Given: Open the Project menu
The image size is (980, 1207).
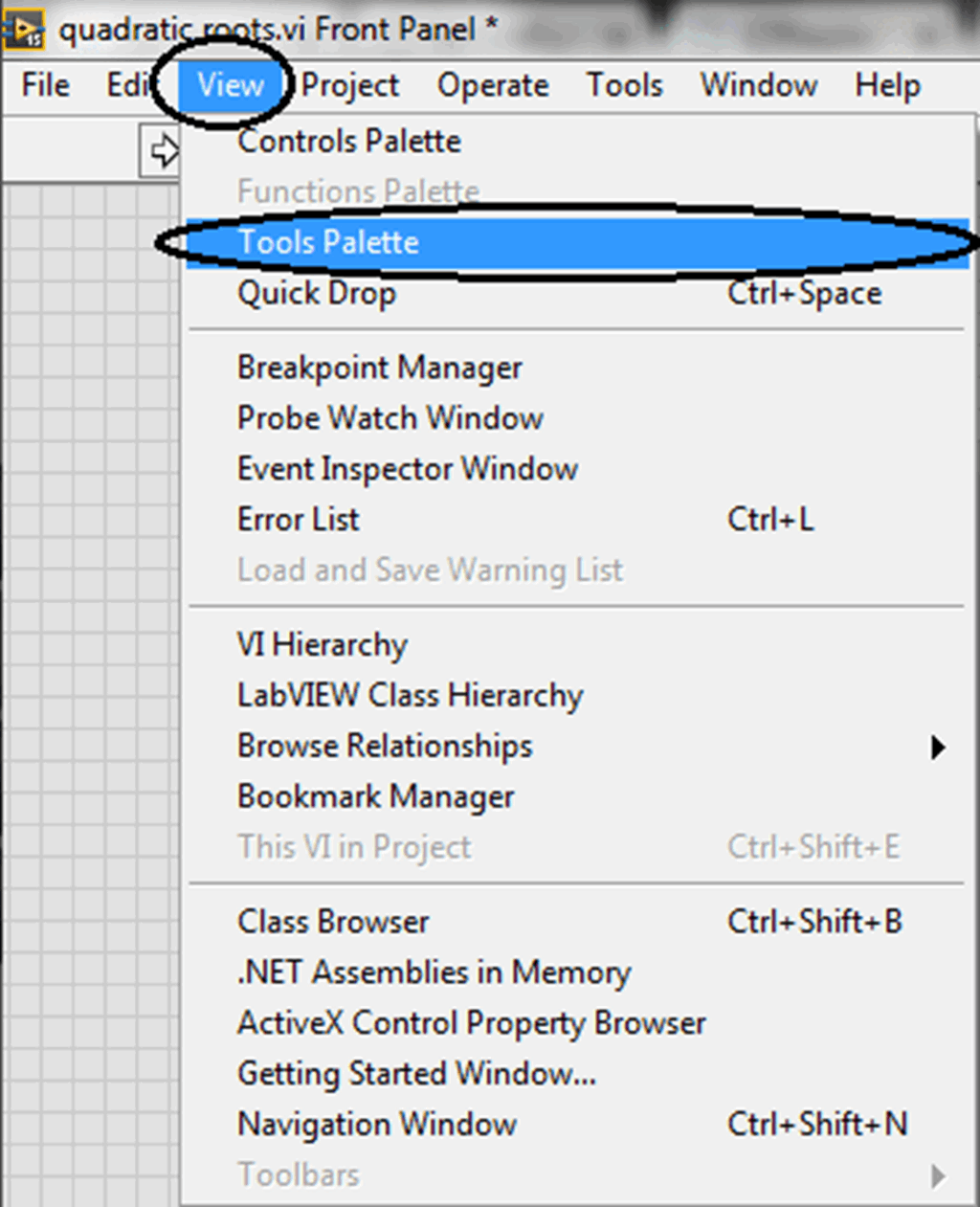Looking at the screenshot, I should [x=349, y=85].
